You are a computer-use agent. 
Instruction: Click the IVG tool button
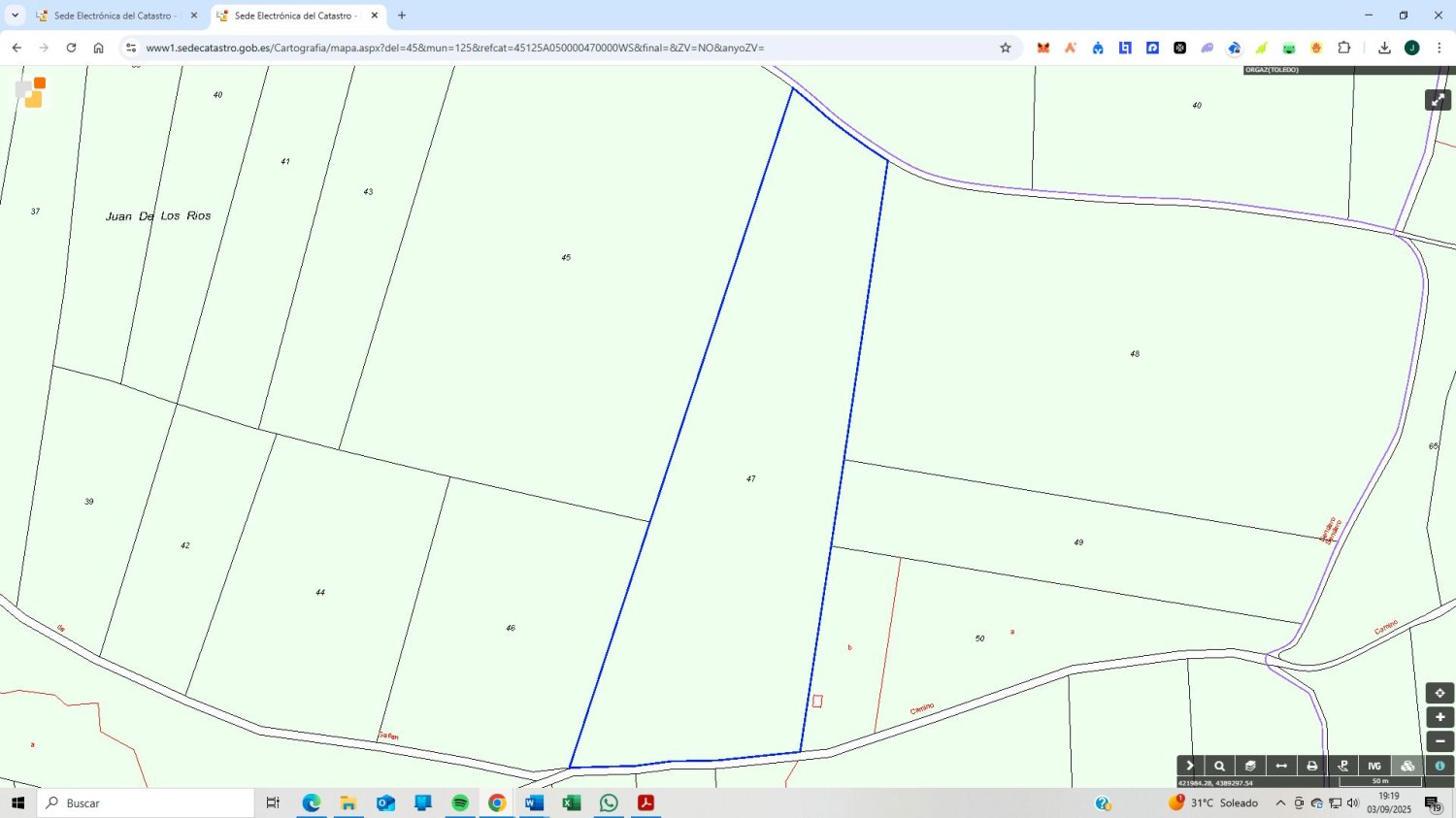[1374, 766]
